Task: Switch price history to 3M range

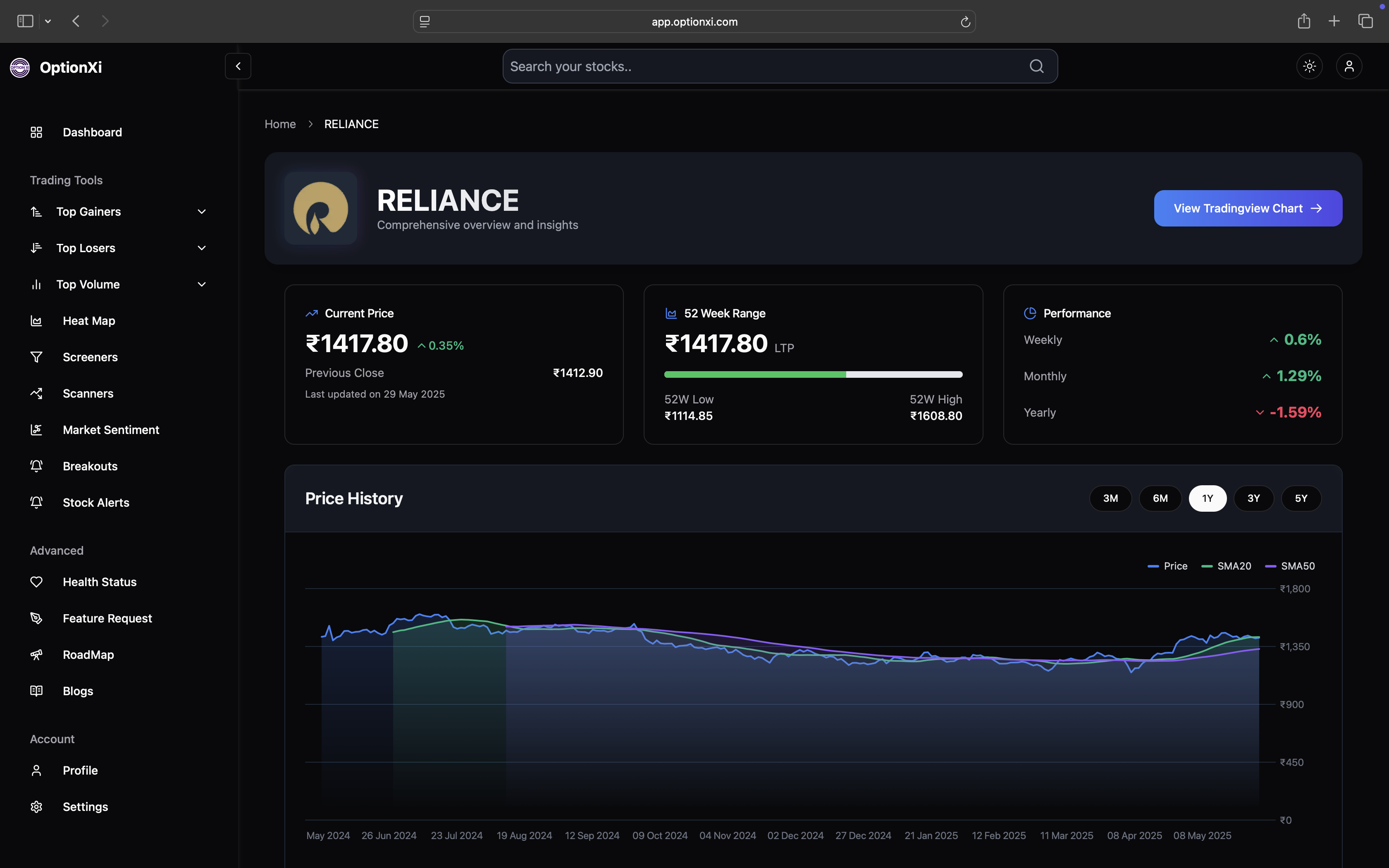Action: point(1110,498)
